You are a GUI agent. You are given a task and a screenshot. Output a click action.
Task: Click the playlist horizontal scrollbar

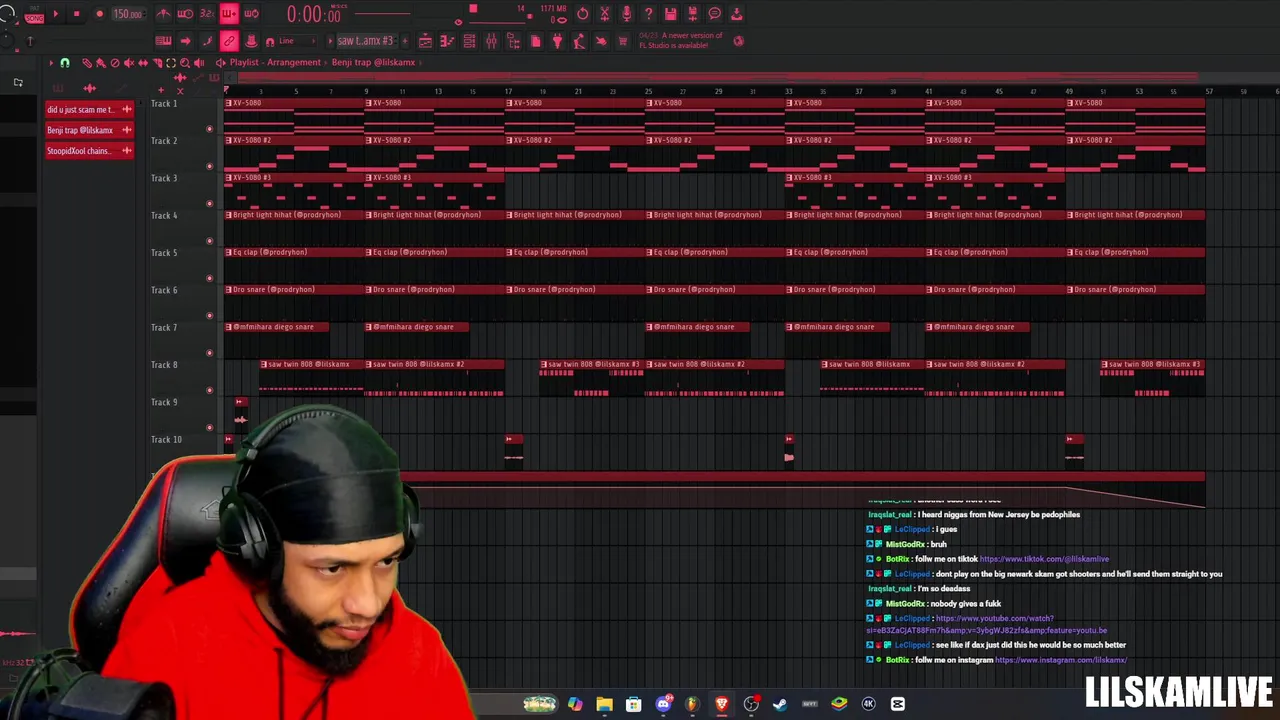(715, 77)
